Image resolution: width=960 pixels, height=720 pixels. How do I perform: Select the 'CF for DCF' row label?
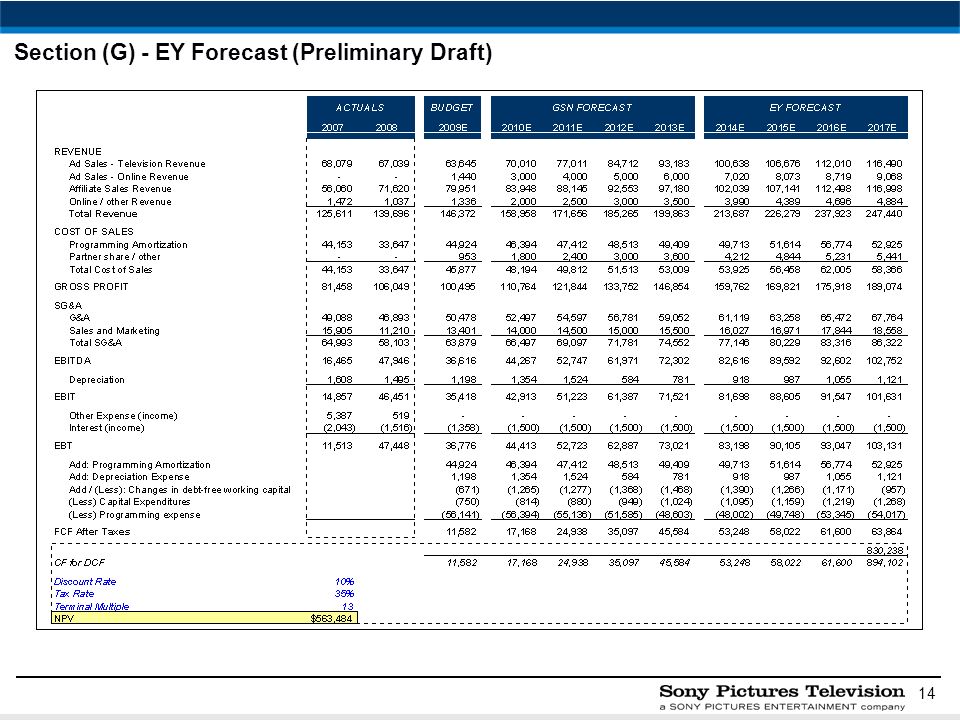pos(79,563)
